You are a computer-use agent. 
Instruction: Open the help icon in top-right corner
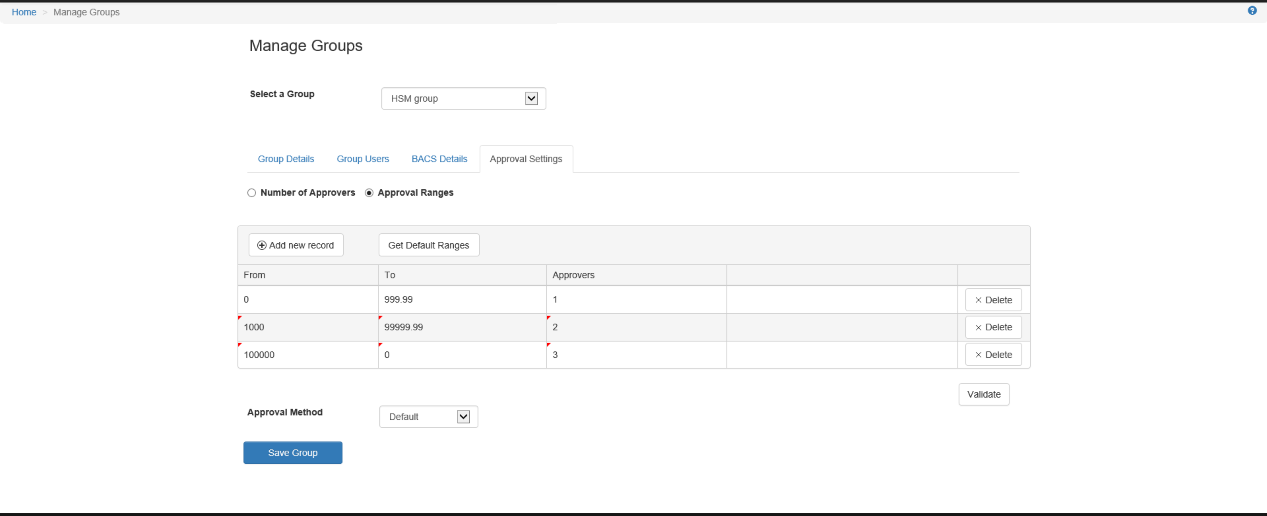coord(1252,10)
